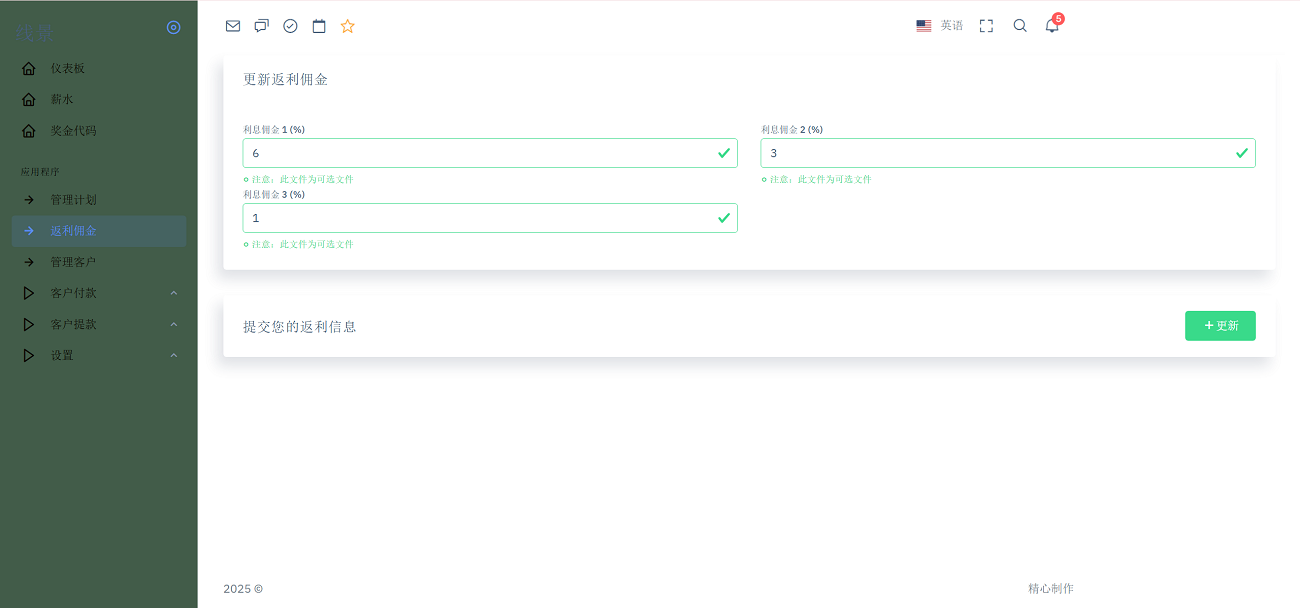1300x608 pixels.
Task: Click the checkmark tasks icon
Action: (290, 26)
